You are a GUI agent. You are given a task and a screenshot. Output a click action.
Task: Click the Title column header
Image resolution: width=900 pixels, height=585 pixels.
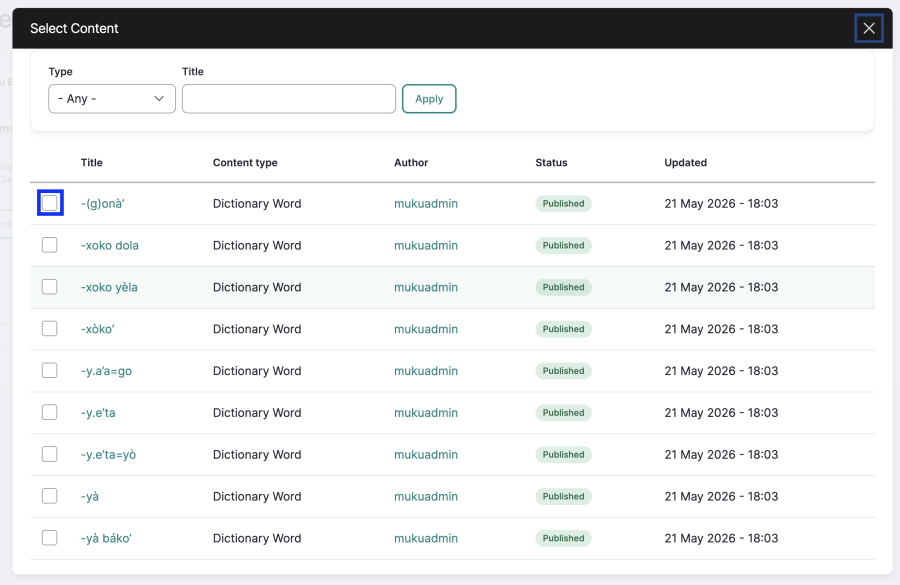(92, 162)
